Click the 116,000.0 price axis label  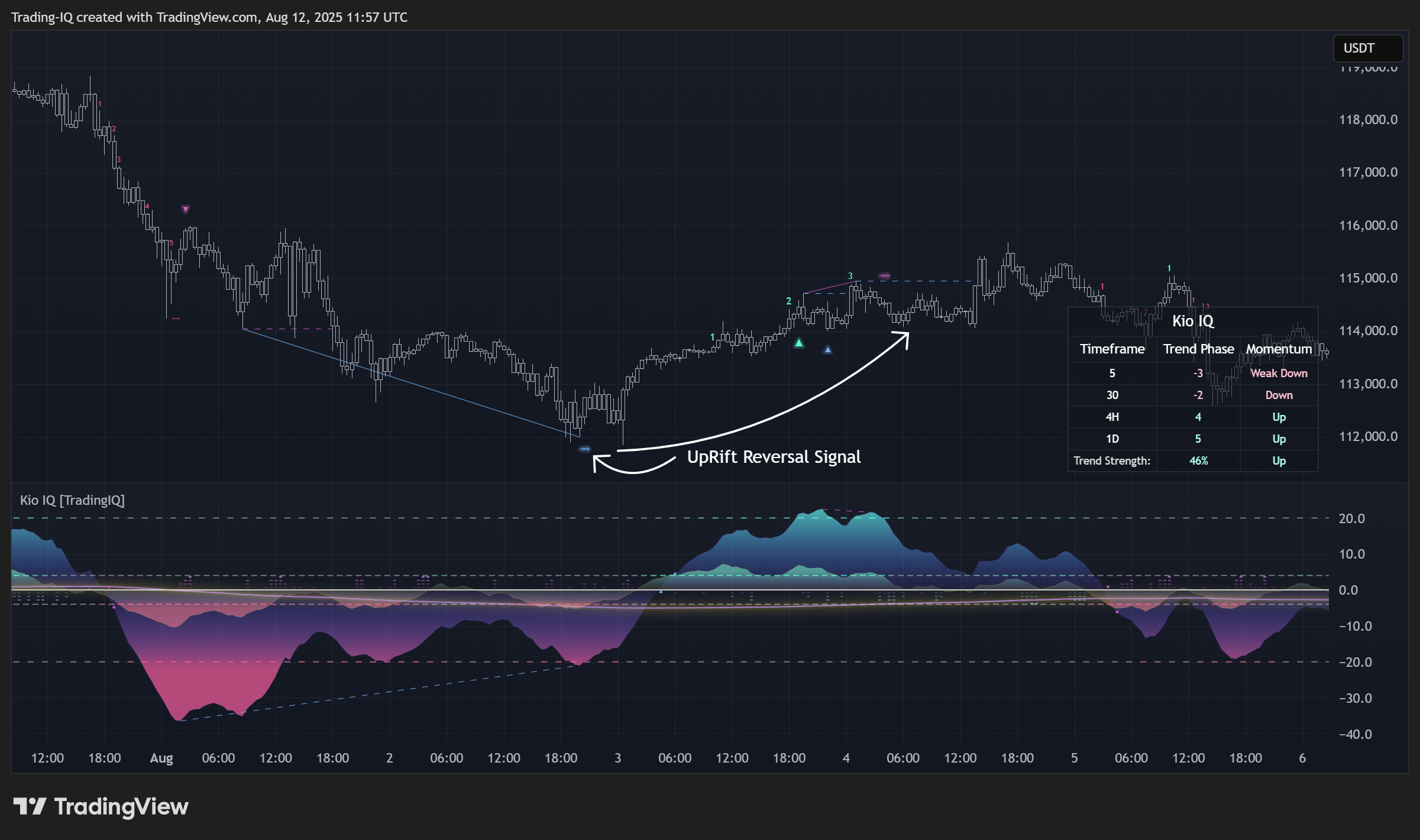coord(1368,226)
